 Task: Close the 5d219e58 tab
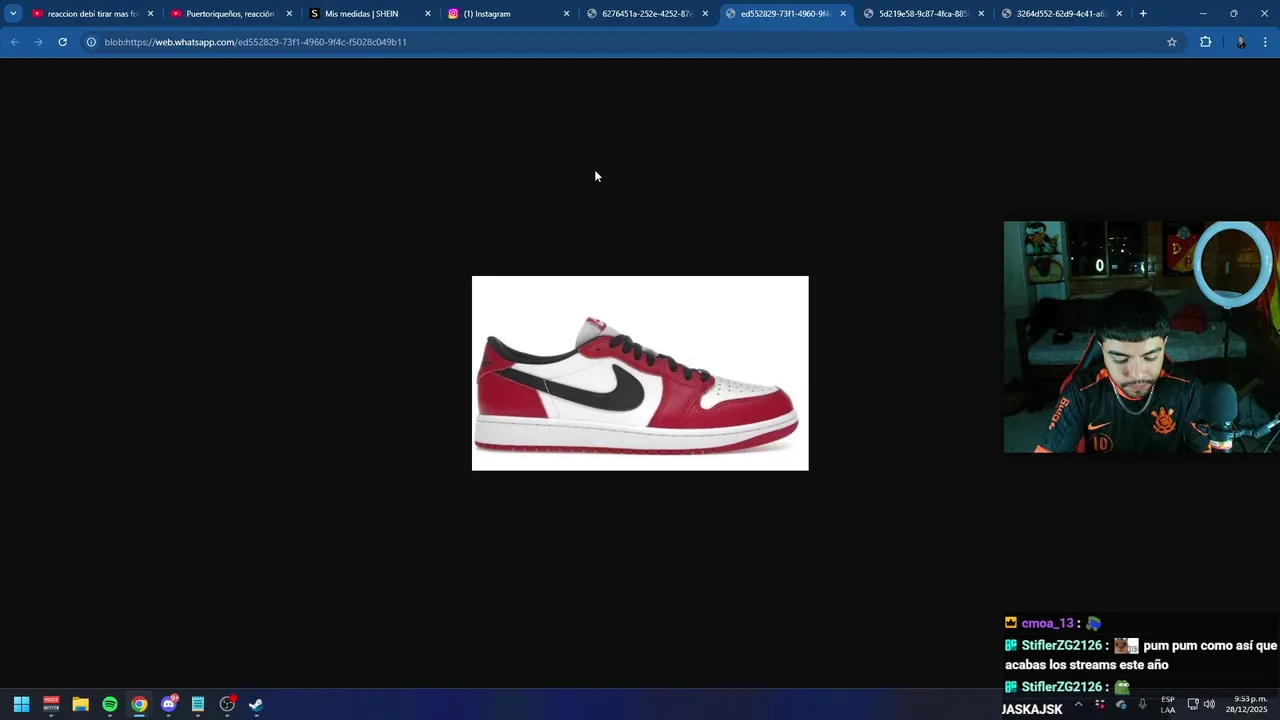(981, 14)
